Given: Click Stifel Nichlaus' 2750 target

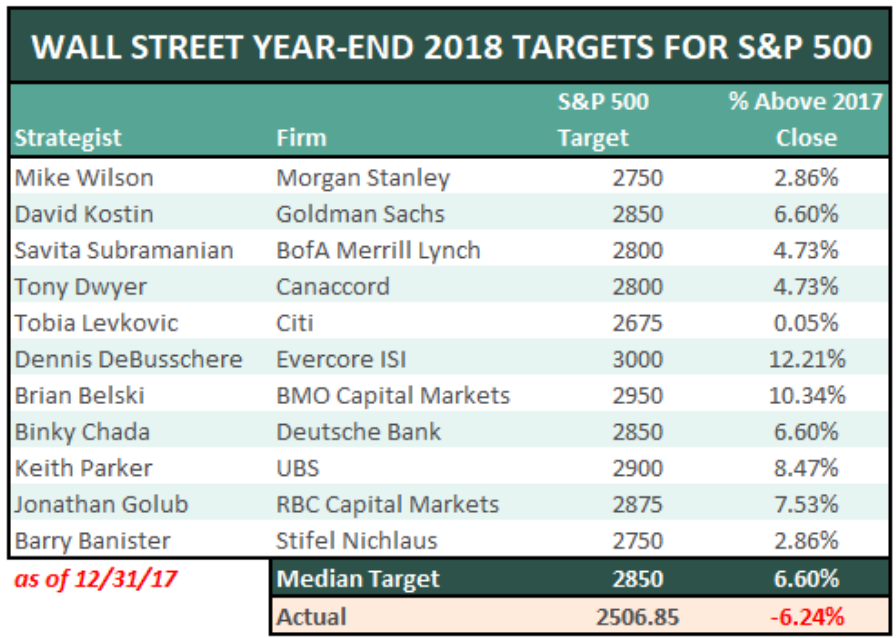Looking at the screenshot, I should tap(638, 541).
